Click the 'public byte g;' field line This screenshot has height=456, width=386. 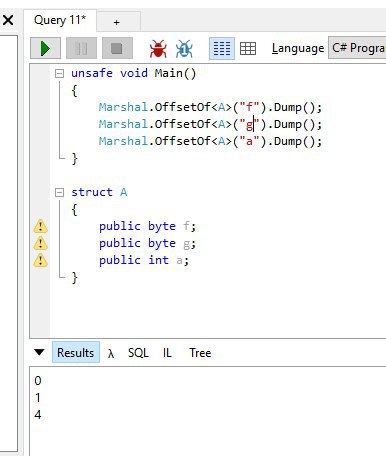pos(147,243)
